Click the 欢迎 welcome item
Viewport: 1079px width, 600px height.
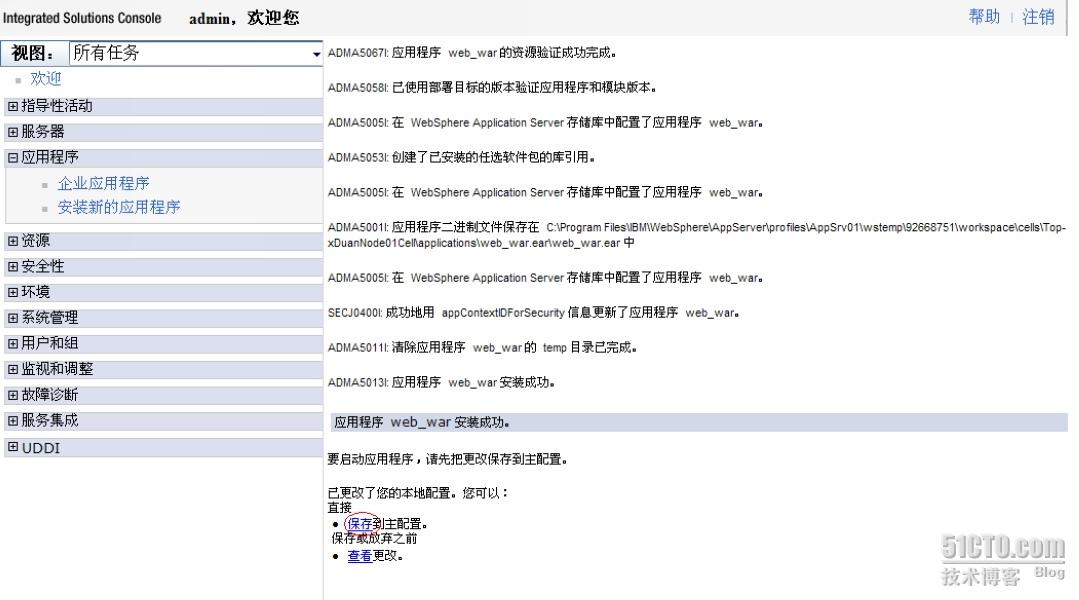click(46, 78)
